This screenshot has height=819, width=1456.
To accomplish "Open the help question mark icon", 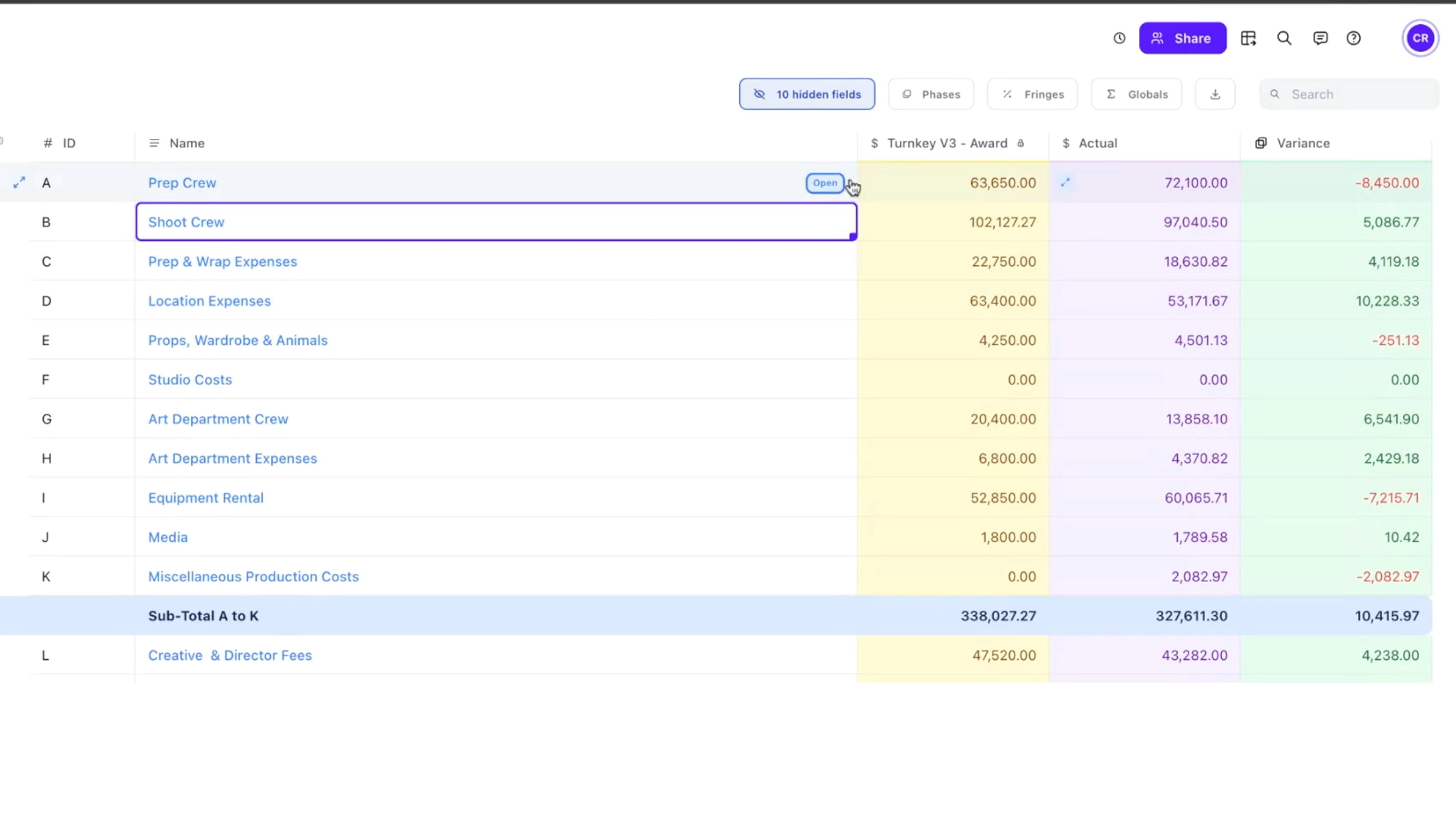I will click(1354, 38).
